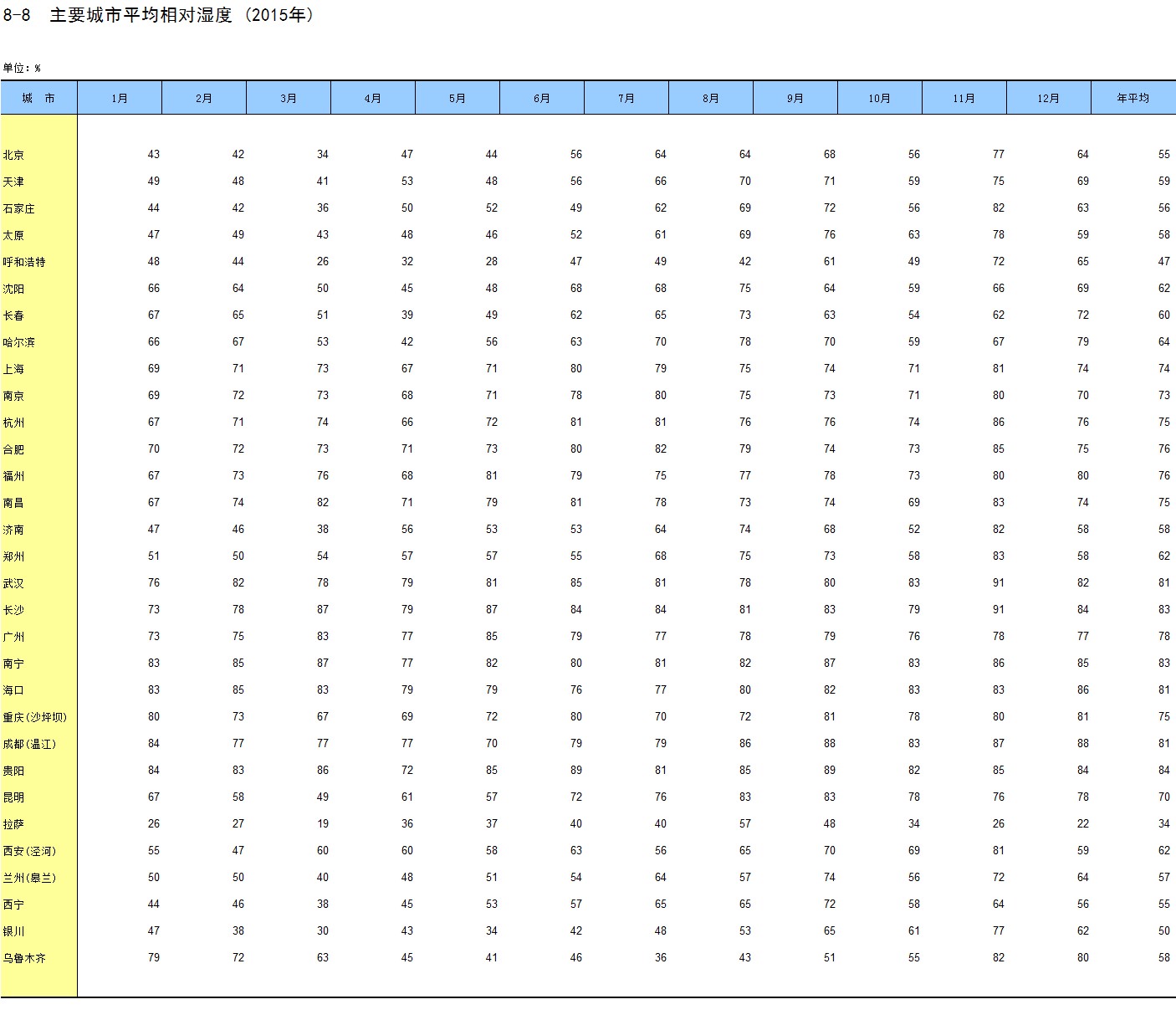Screen dimensions: 1176x1025
Task: Click 成都 September humidity value 88
Action: 830,743
